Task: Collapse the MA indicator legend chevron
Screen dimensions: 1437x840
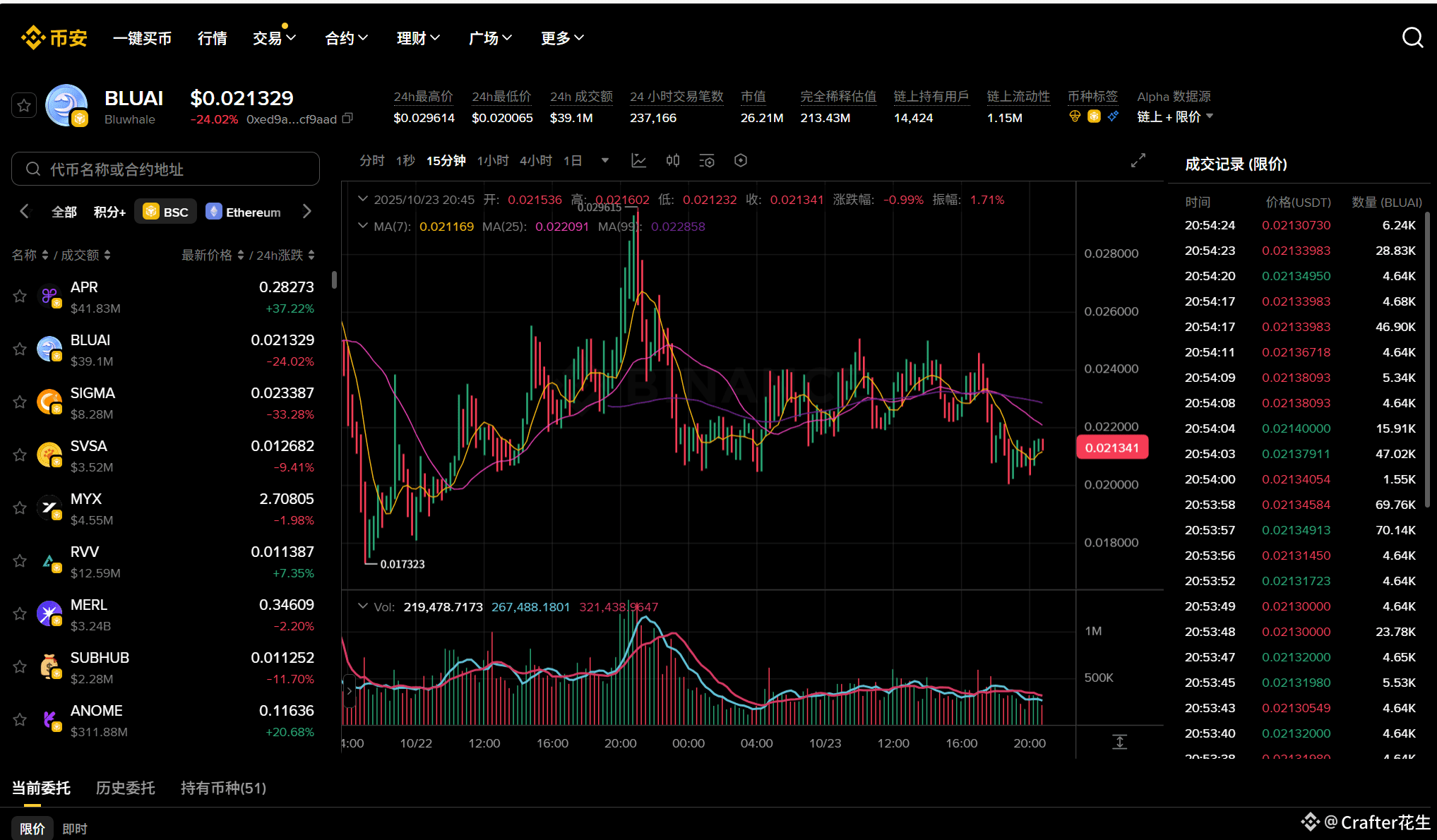Action: click(x=363, y=226)
